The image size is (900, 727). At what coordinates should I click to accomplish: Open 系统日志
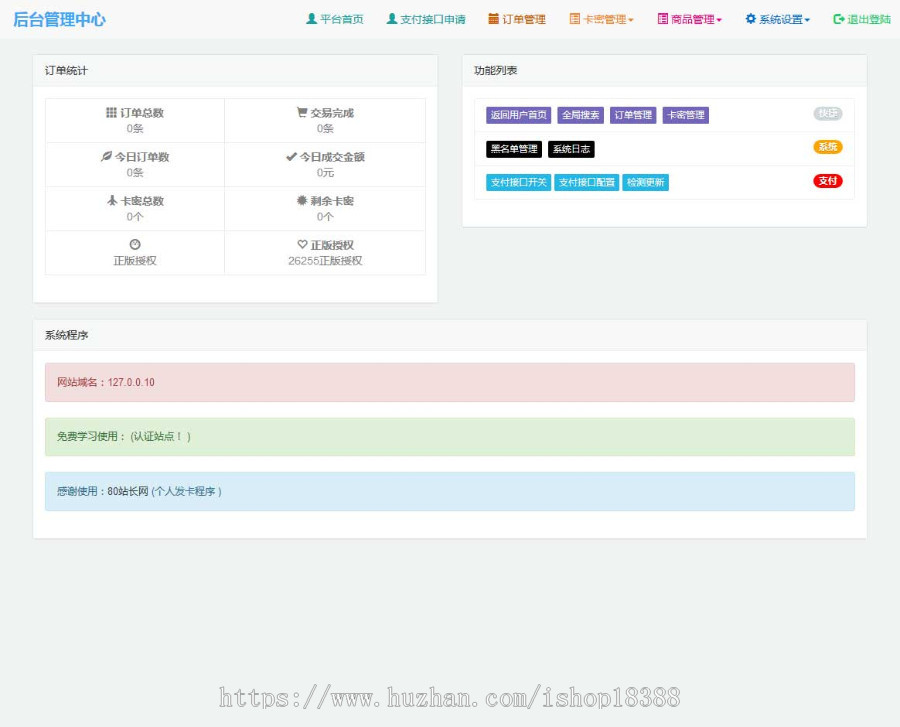point(571,149)
